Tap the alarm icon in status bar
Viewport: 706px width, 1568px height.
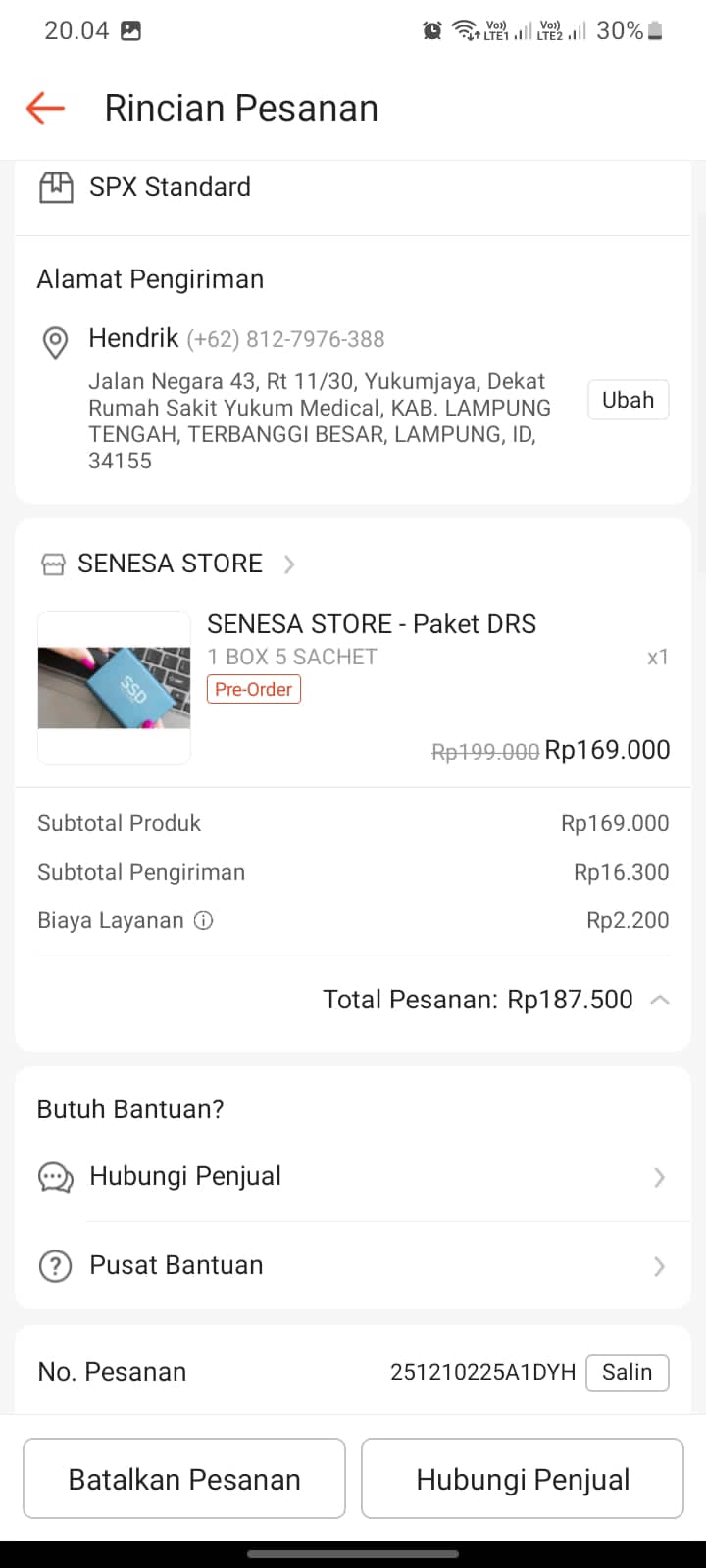click(432, 31)
